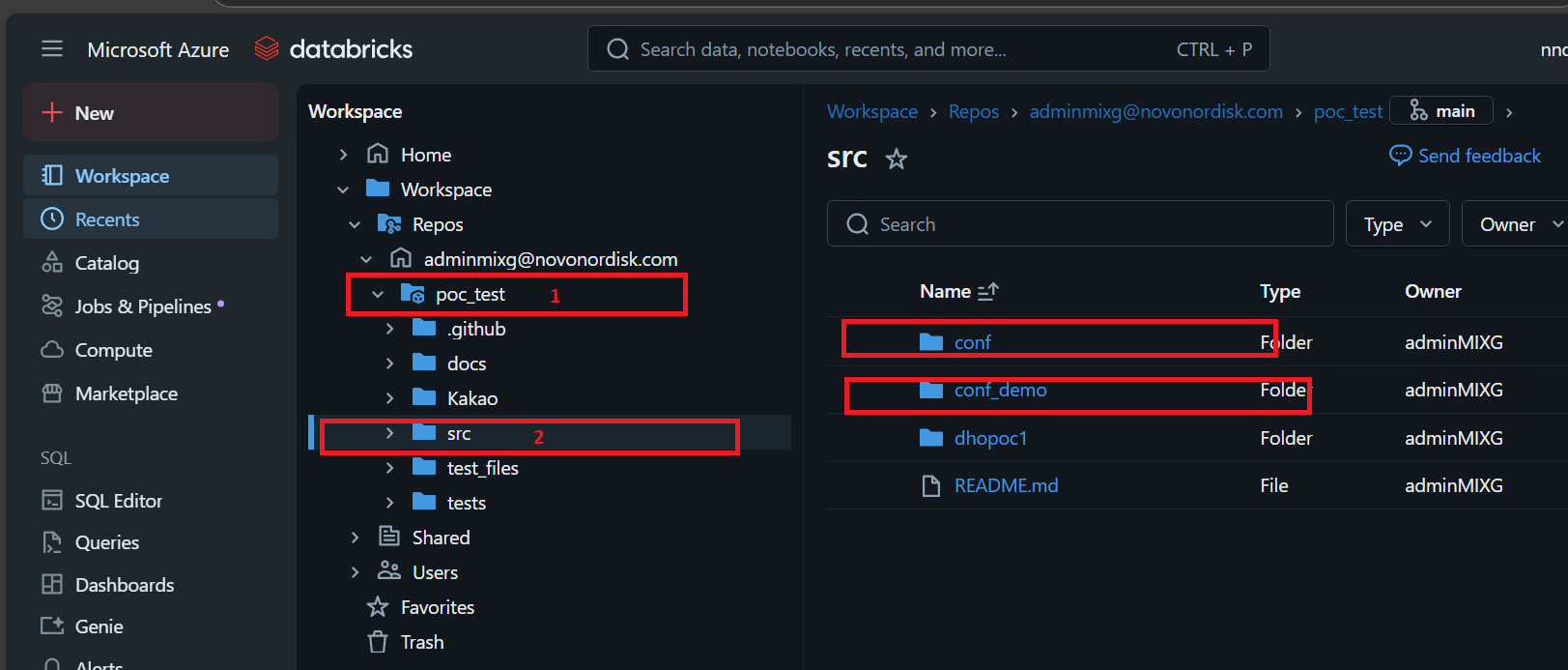This screenshot has width=1568, height=670.
Task: Open the conf folder link
Action: [x=973, y=342]
